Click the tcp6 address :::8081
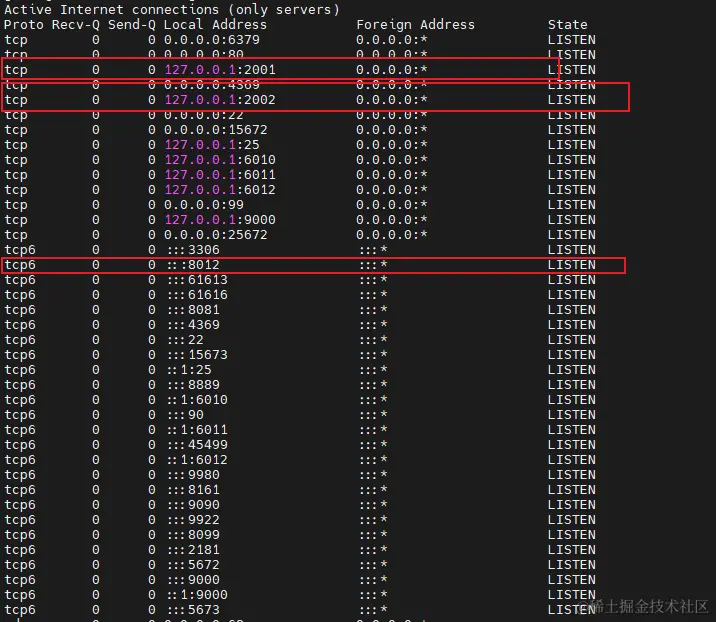716x622 pixels. (x=193, y=310)
